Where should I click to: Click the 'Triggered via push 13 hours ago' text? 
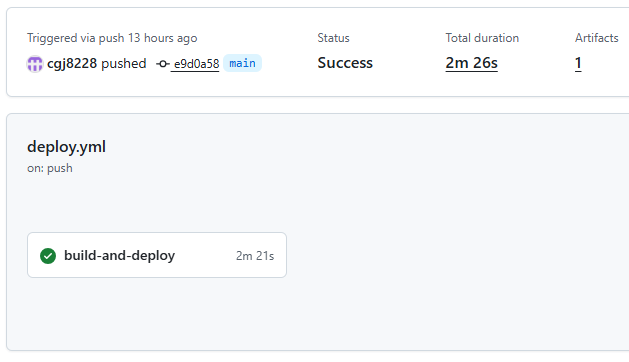point(112,38)
